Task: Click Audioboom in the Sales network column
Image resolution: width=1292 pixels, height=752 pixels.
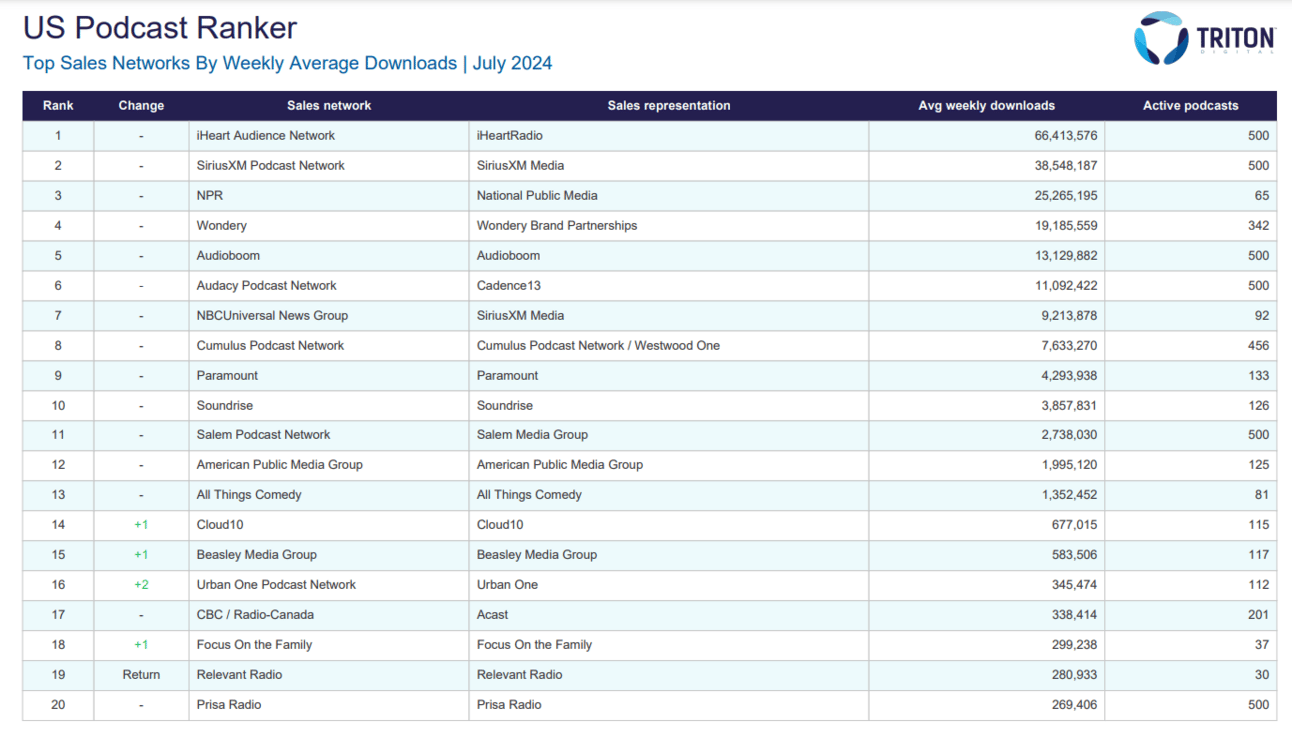Action: [x=228, y=256]
